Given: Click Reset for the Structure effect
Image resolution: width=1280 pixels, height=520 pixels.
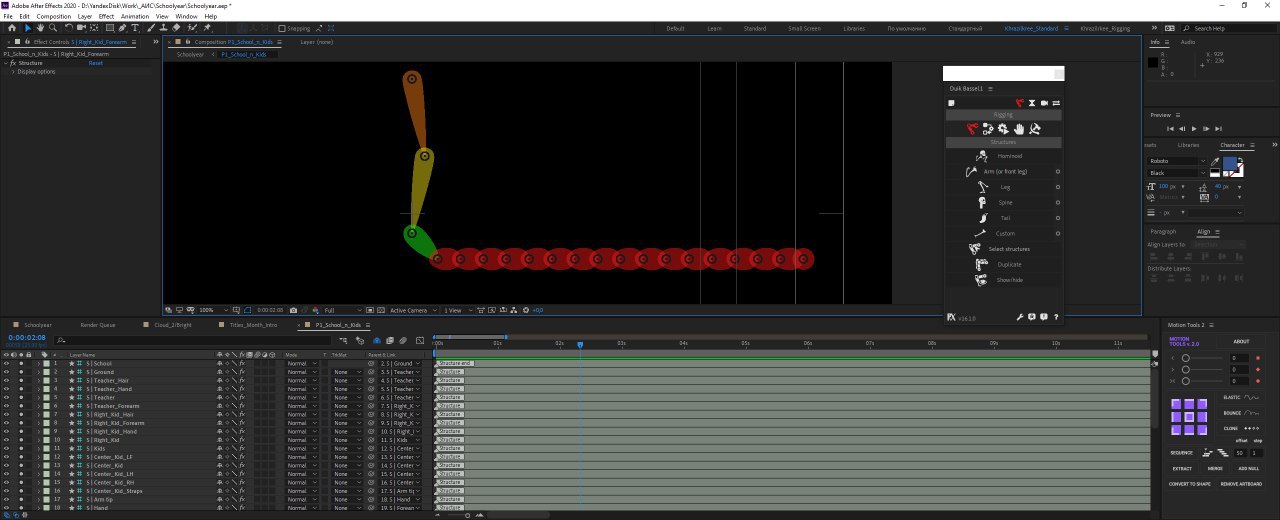Looking at the screenshot, I should [x=96, y=63].
